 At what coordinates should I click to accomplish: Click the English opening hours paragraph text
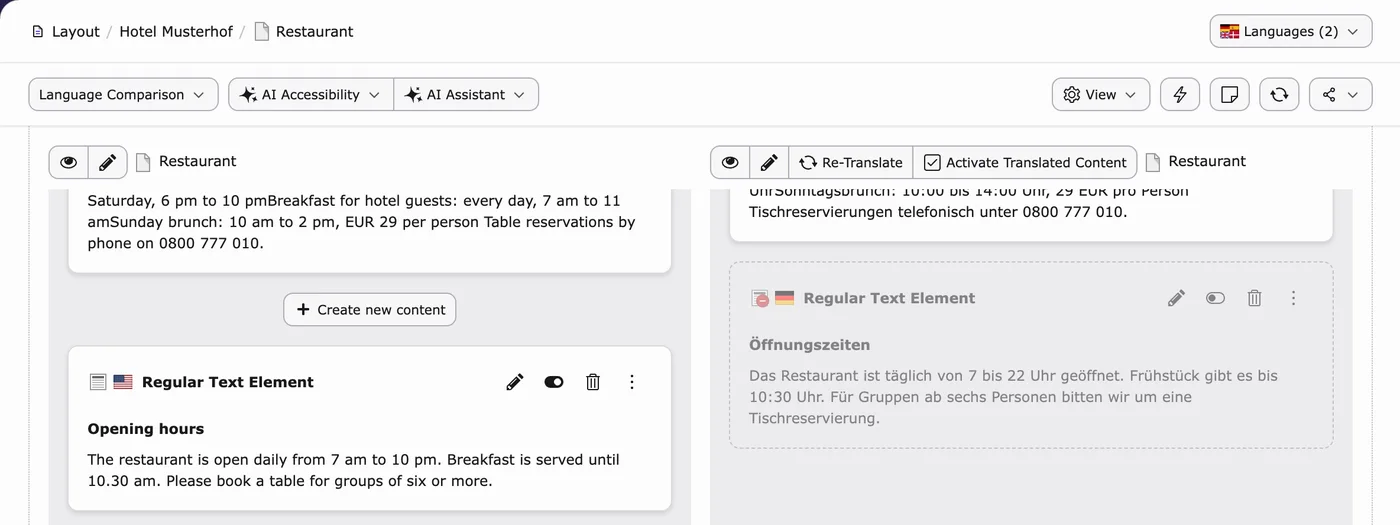[354, 470]
